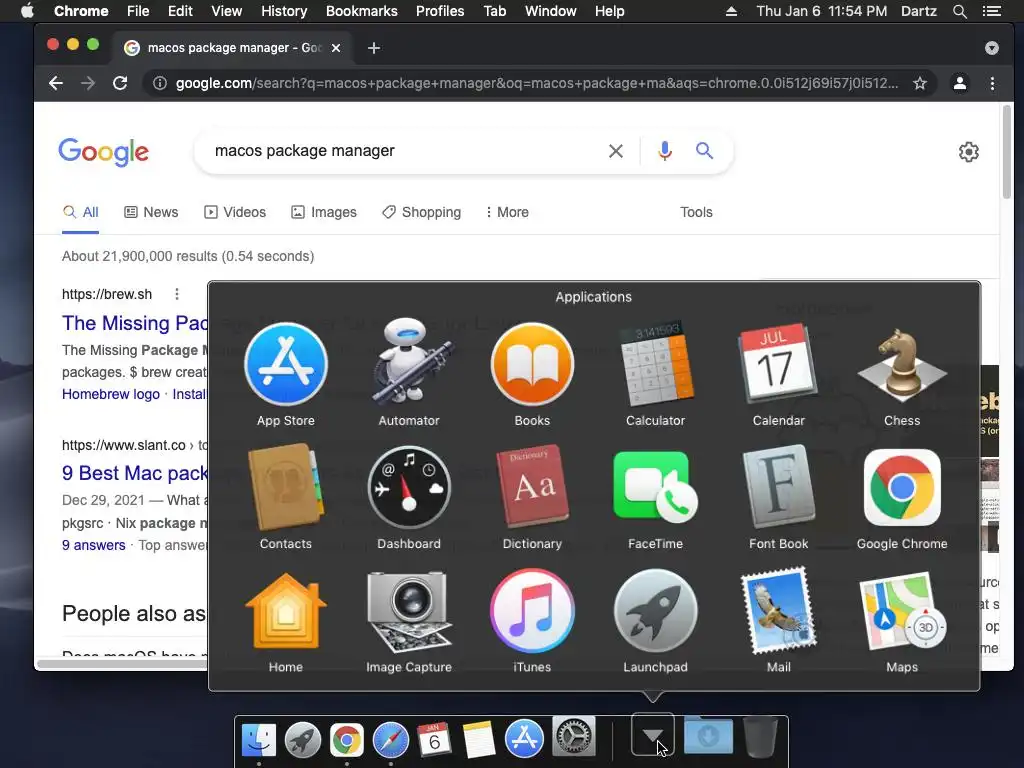Image resolution: width=1024 pixels, height=768 pixels.
Task: Open the search Tools options
Action: (696, 212)
